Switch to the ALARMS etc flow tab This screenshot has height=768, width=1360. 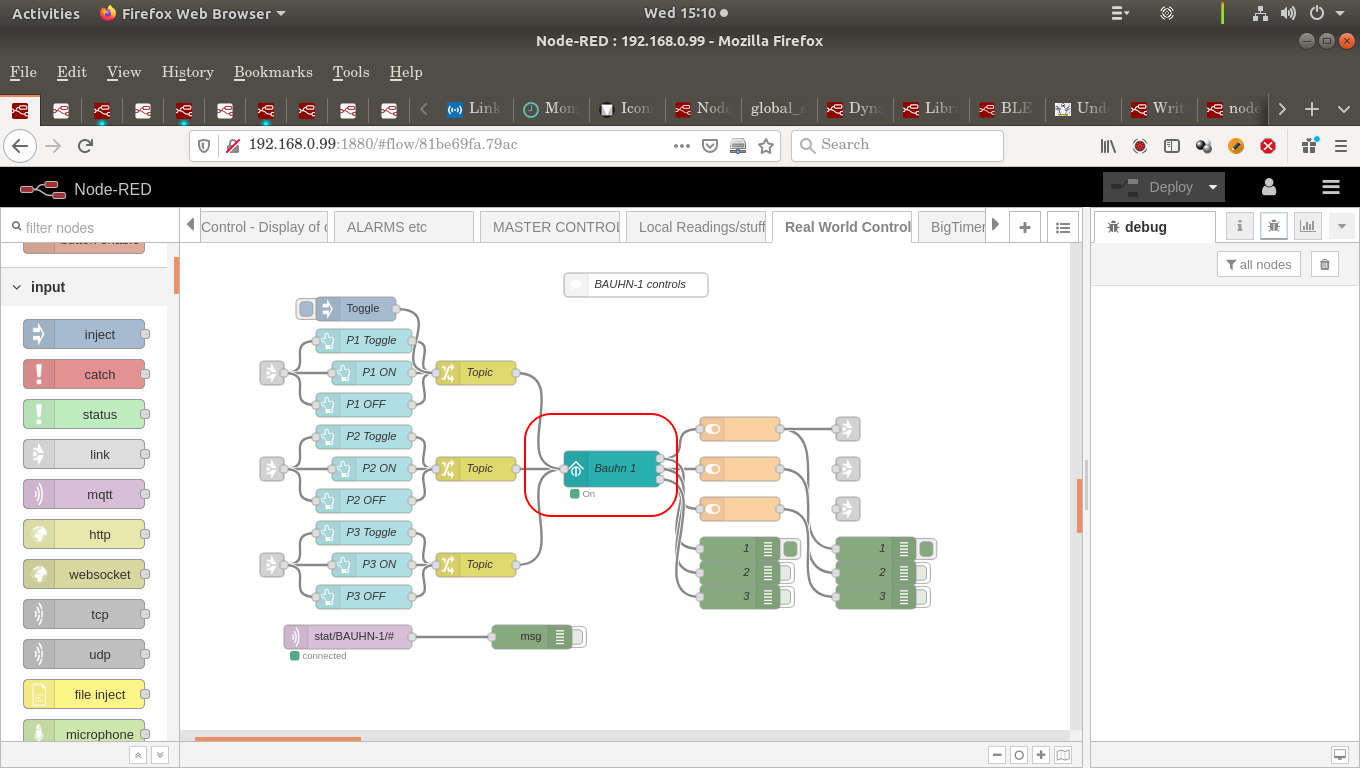point(403,226)
